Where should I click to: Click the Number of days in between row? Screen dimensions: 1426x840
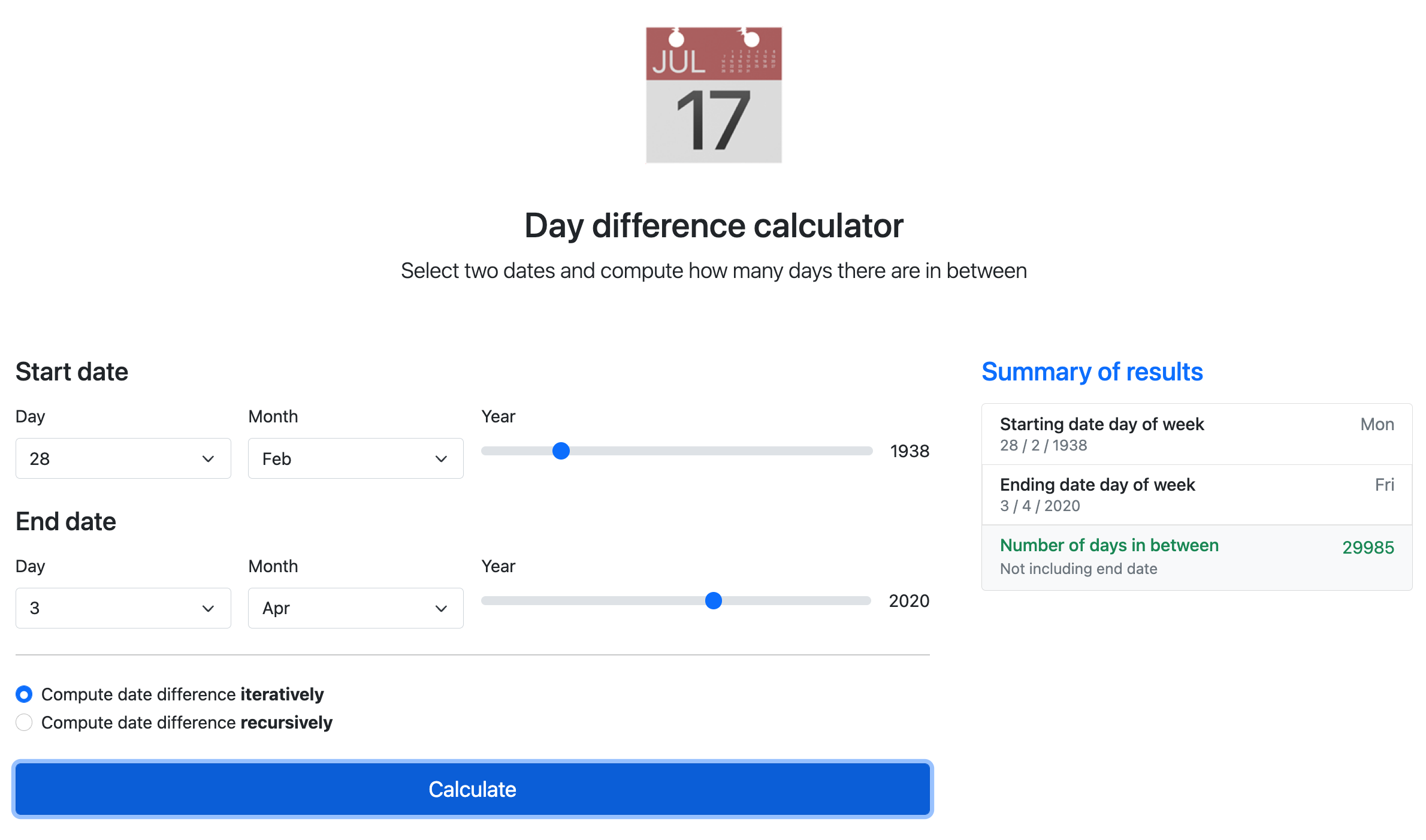coord(1196,557)
